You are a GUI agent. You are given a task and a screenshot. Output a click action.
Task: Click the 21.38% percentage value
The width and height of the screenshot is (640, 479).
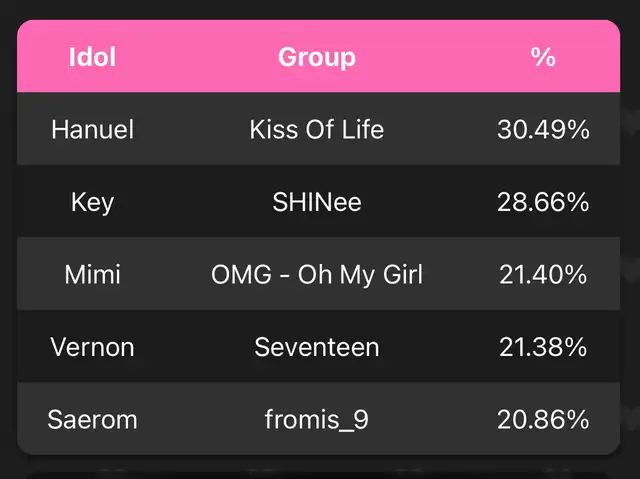coord(543,347)
